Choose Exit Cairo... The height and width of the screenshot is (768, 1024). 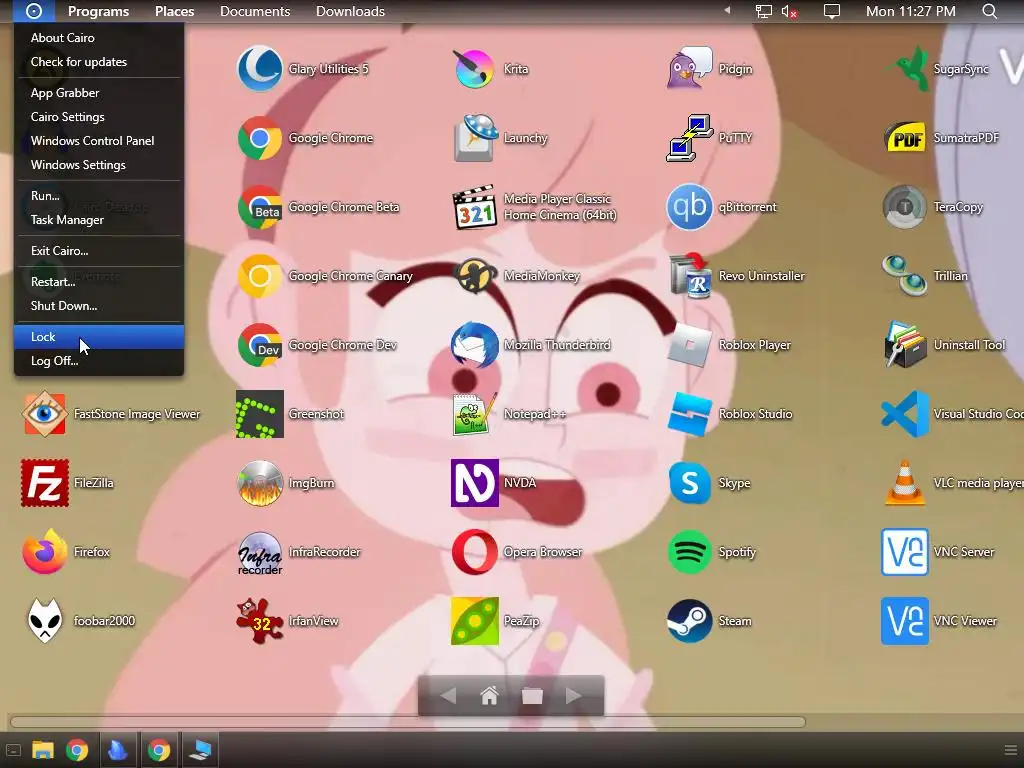99,251
